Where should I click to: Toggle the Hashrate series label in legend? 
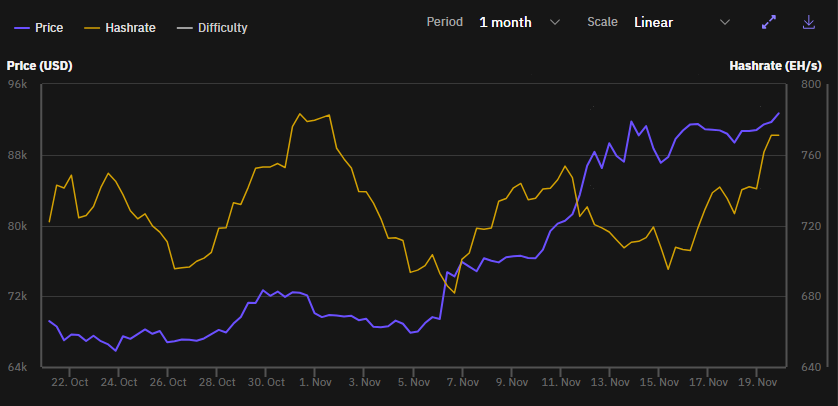coord(130,28)
